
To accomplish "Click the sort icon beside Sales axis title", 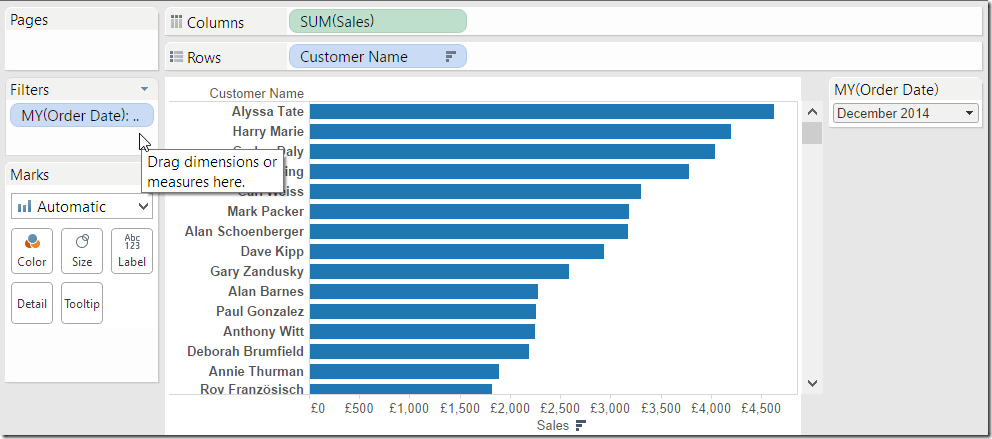I will [x=580, y=426].
